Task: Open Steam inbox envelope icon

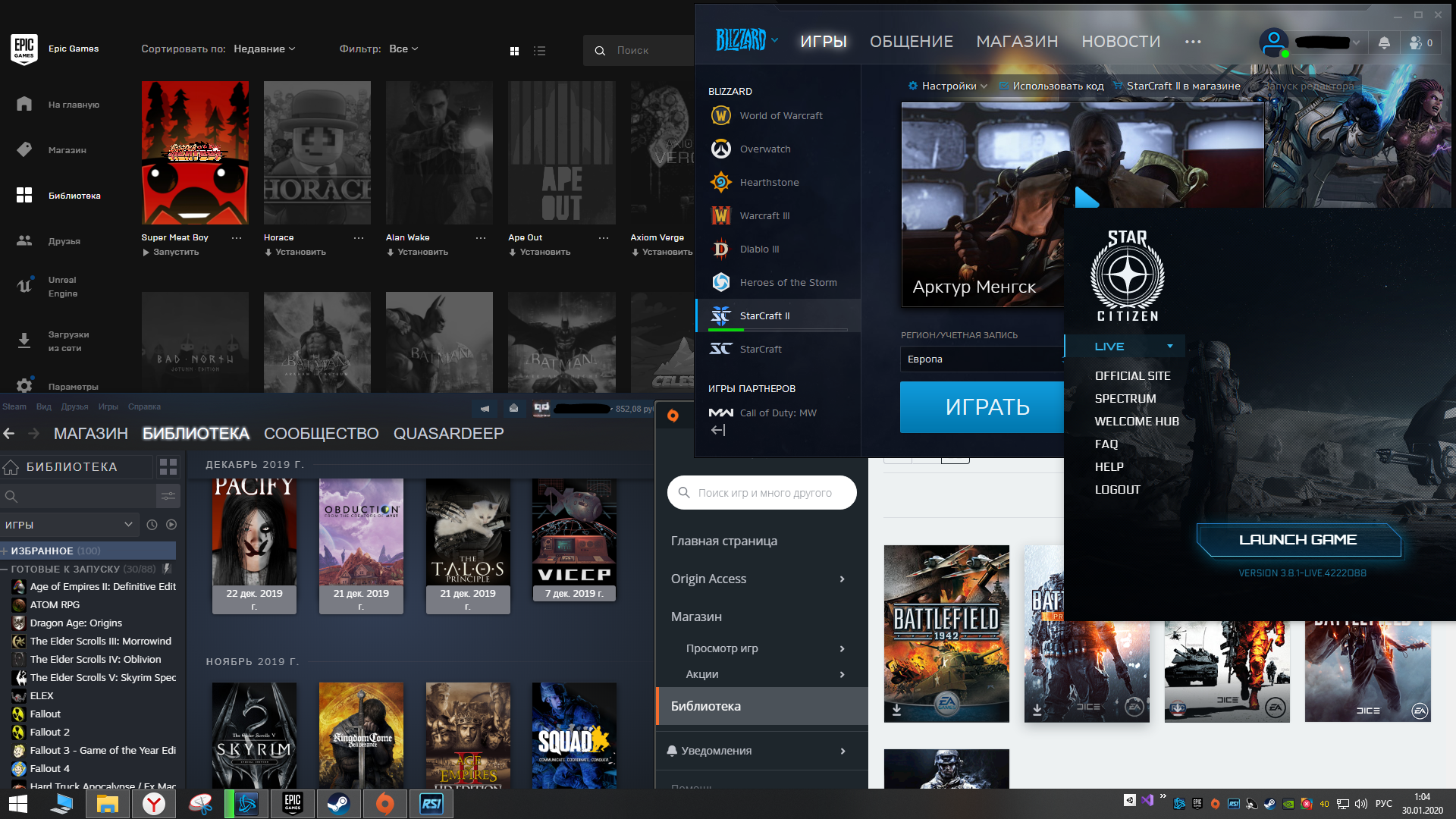Action: (x=513, y=408)
